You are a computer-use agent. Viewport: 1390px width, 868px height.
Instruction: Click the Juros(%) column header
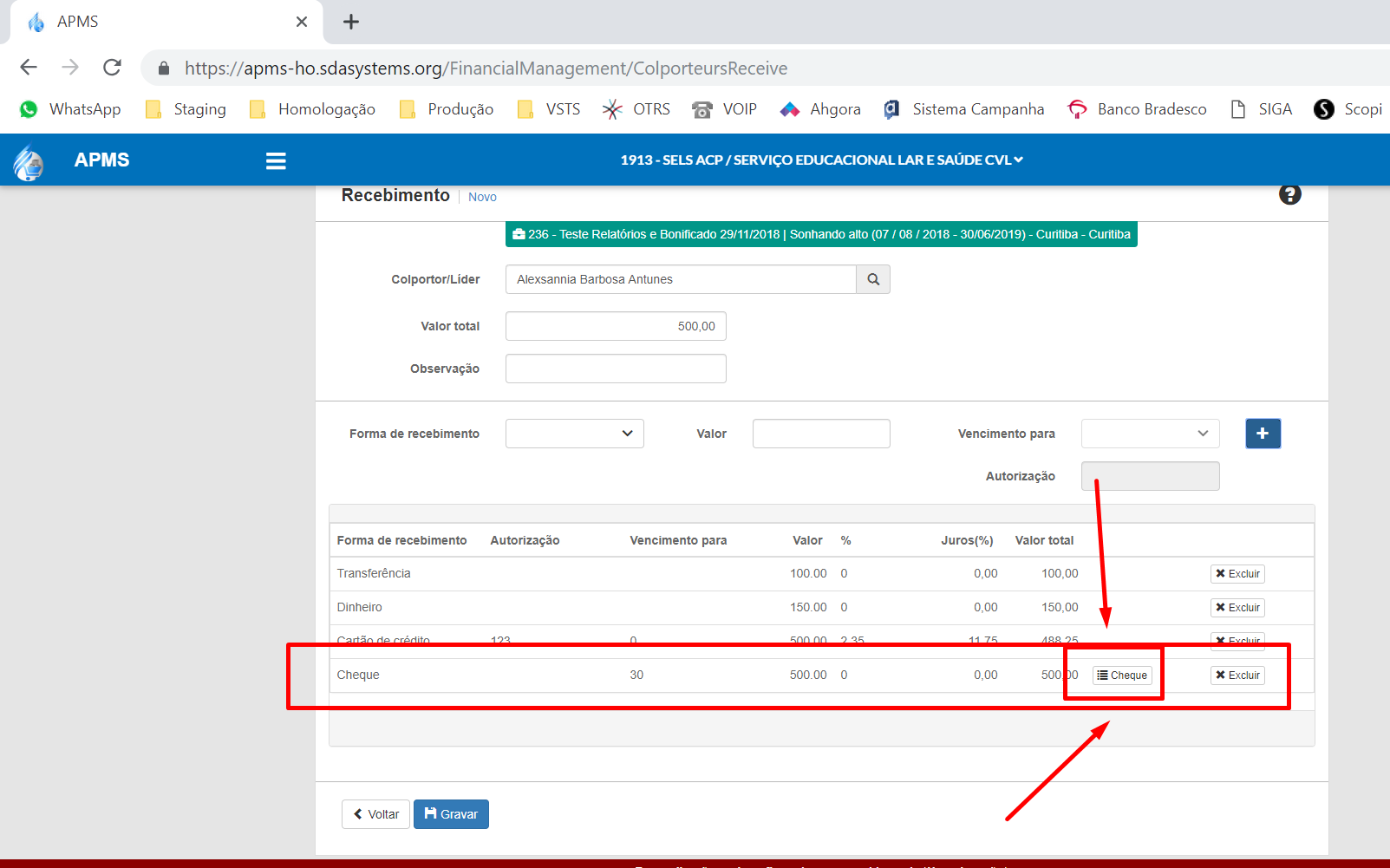click(967, 540)
